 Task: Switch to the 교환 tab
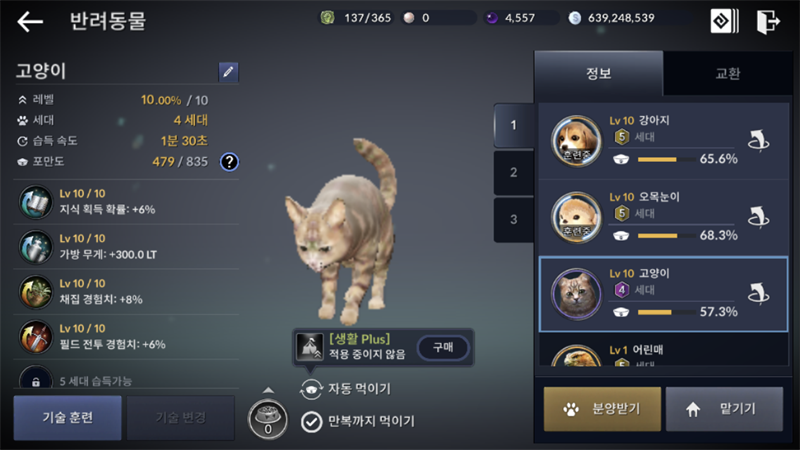coord(728,73)
